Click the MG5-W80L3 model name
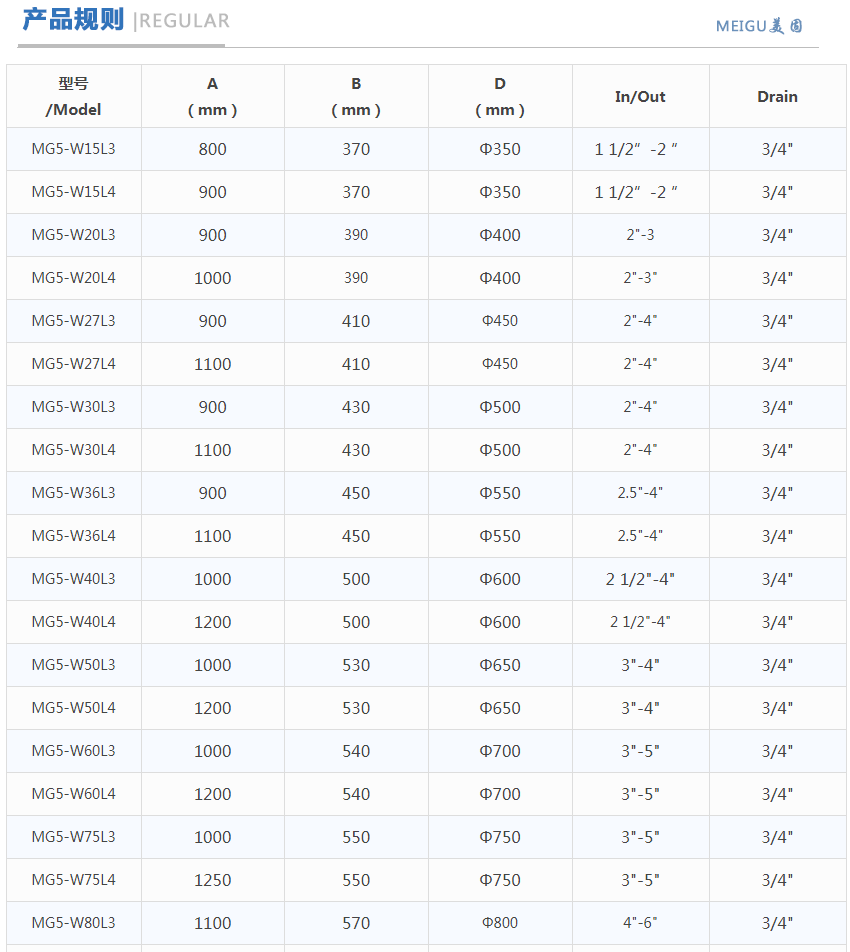850x952 pixels. [x=74, y=923]
